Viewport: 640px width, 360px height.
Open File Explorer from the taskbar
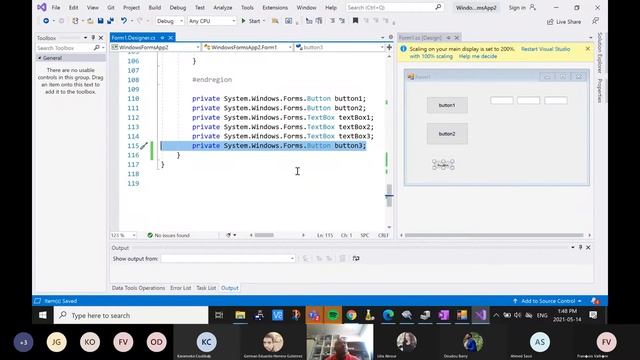pos(240,315)
